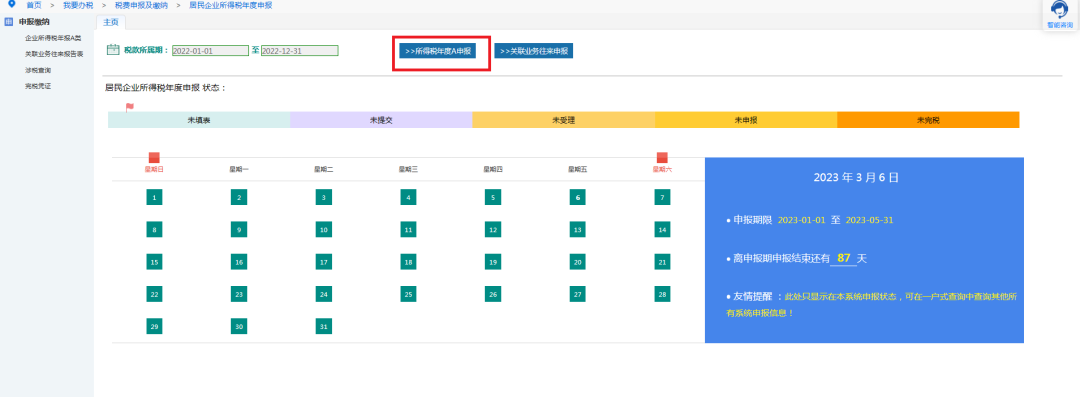Click the location pin icon in breadcrumb
The height and width of the screenshot is (397, 1080).
(11, 4)
